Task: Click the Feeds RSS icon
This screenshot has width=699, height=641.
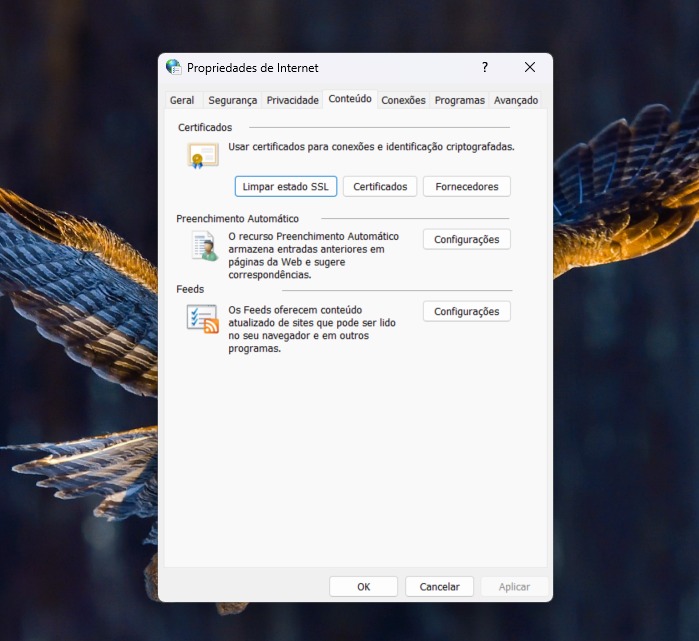Action: [x=203, y=319]
